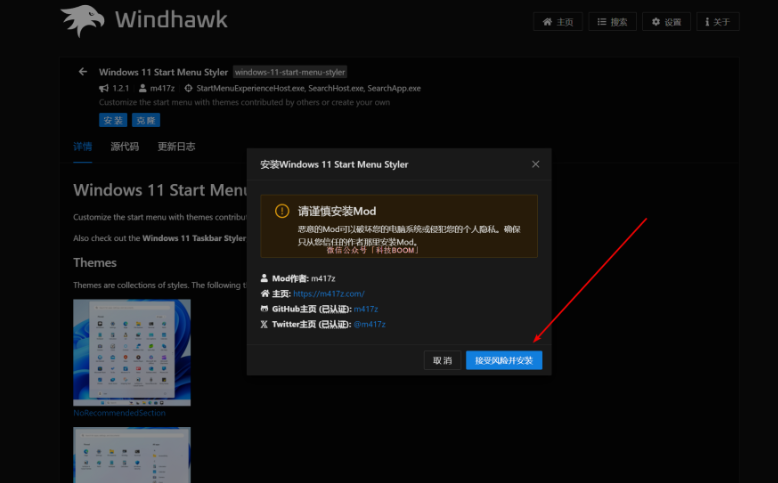Click the Mod作者 author row
Image resolution: width=778 pixels, height=483 pixels.
(x=298, y=278)
